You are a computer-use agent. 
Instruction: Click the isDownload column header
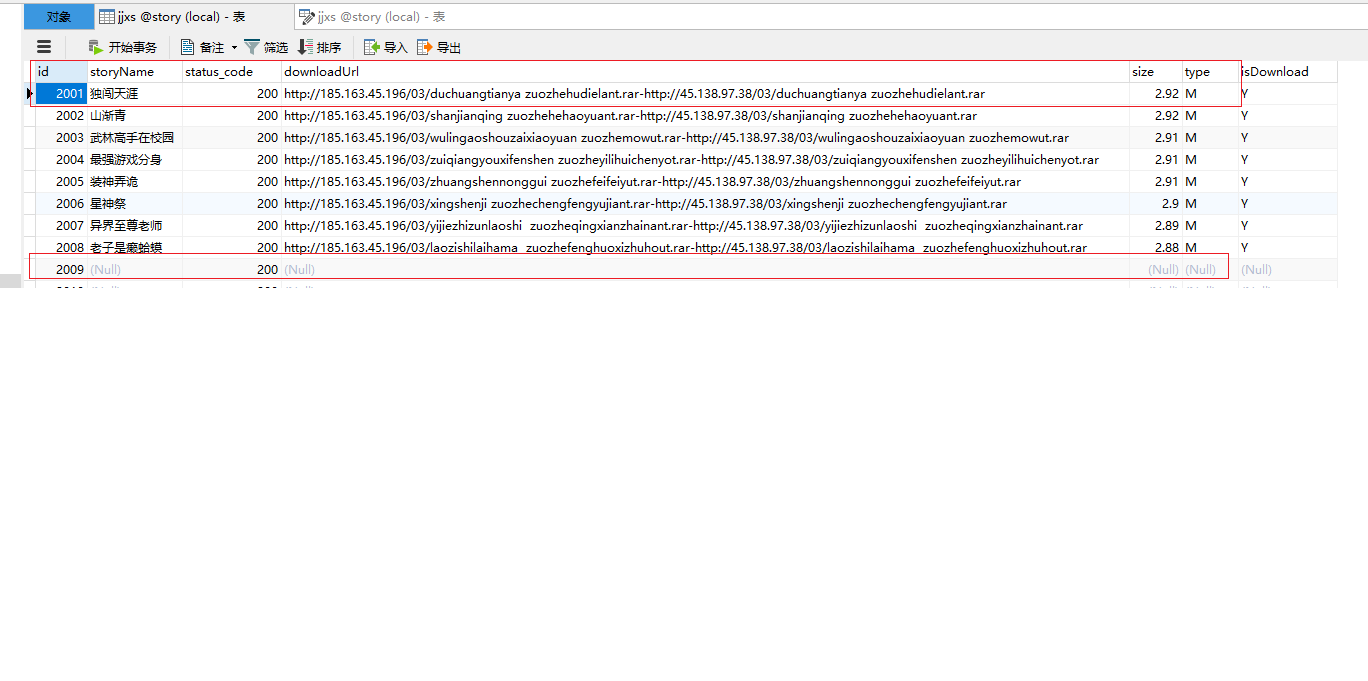coord(1287,71)
